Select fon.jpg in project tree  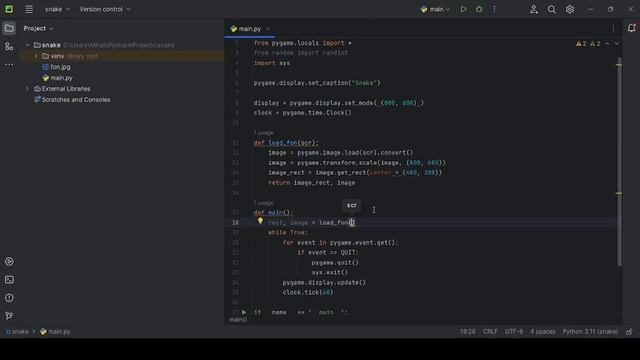pos(60,67)
